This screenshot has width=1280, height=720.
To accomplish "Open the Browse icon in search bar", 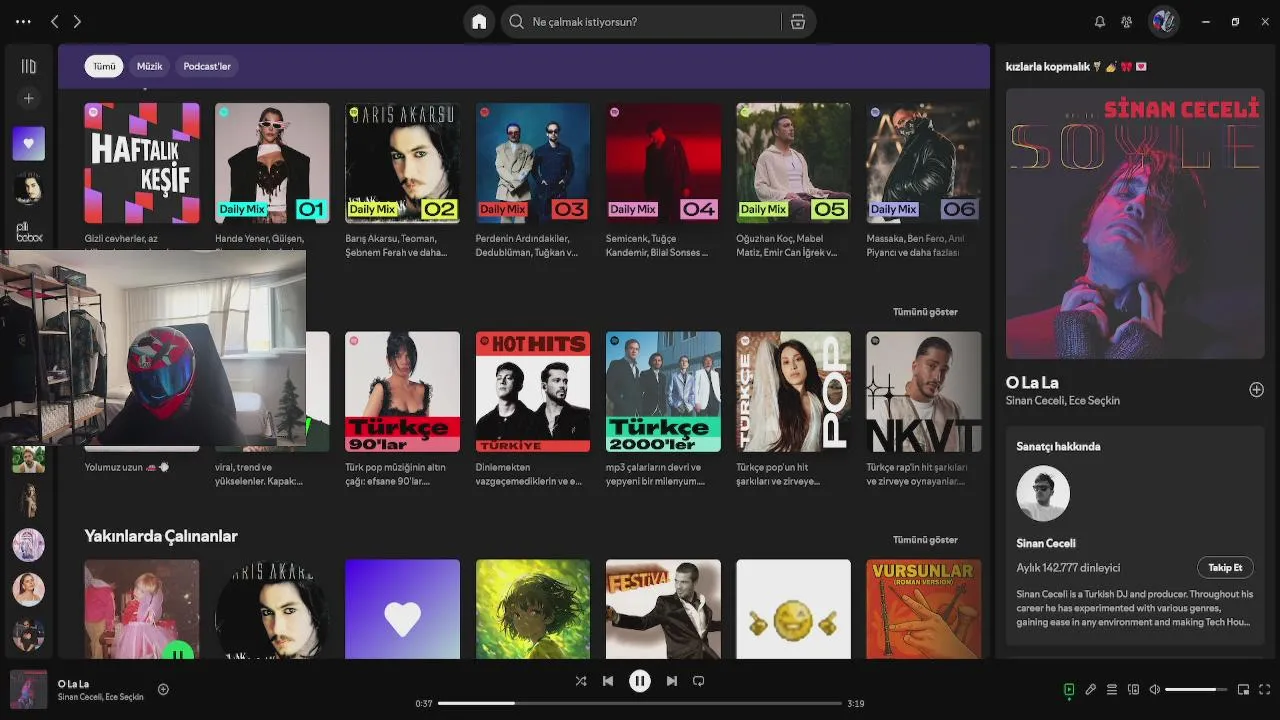I will pyautogui.click(x=798, y=22).
